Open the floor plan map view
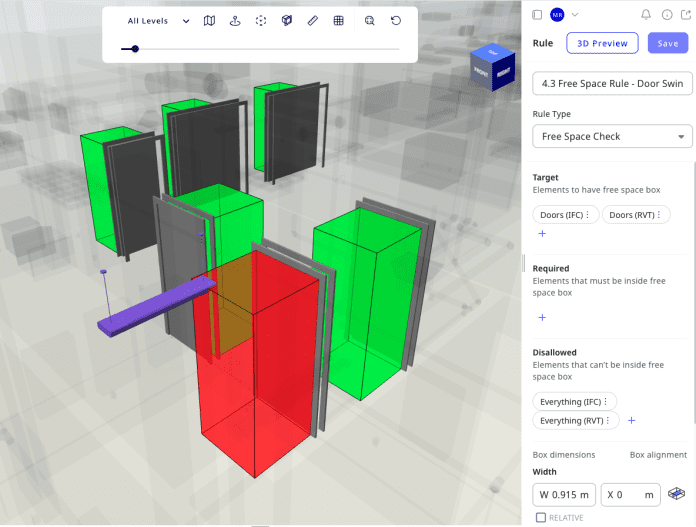The width and height of the screenshot is (696, 527). click(x=209, y=20)
